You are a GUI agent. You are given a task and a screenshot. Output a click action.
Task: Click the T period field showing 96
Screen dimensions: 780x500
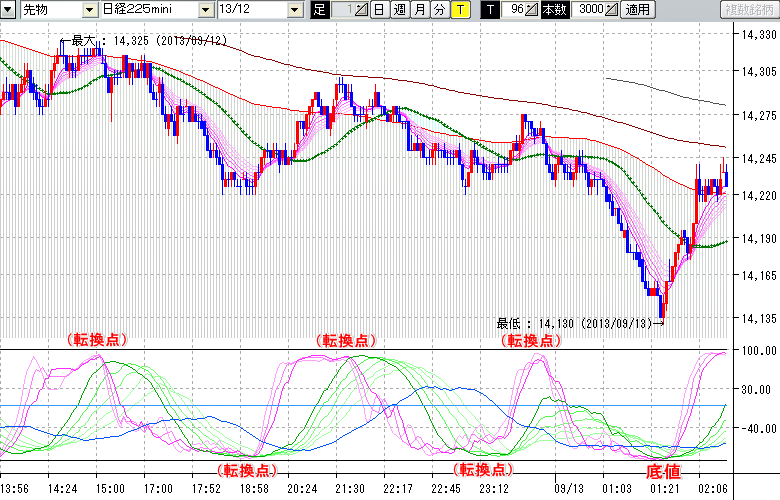pos(514,10)
